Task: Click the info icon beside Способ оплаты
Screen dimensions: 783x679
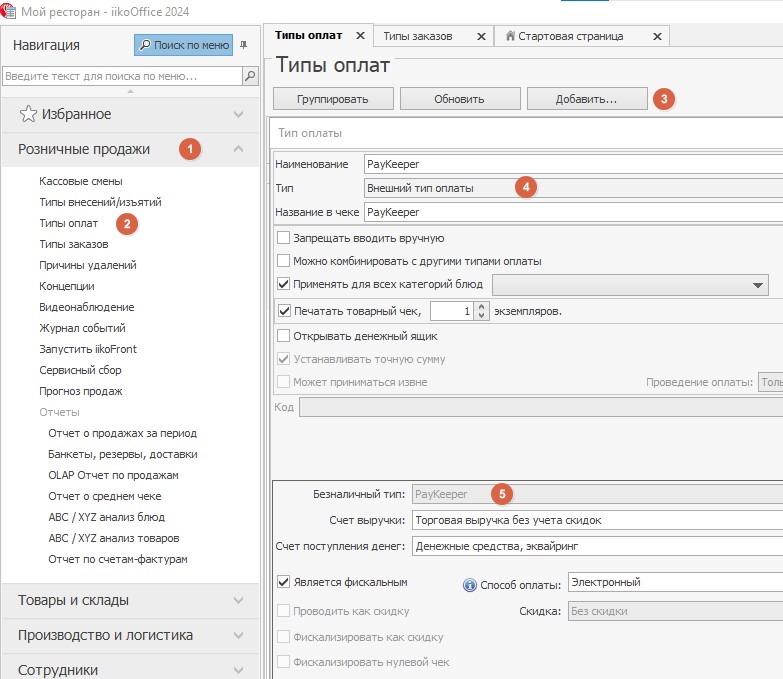Action: pos(470,584)
